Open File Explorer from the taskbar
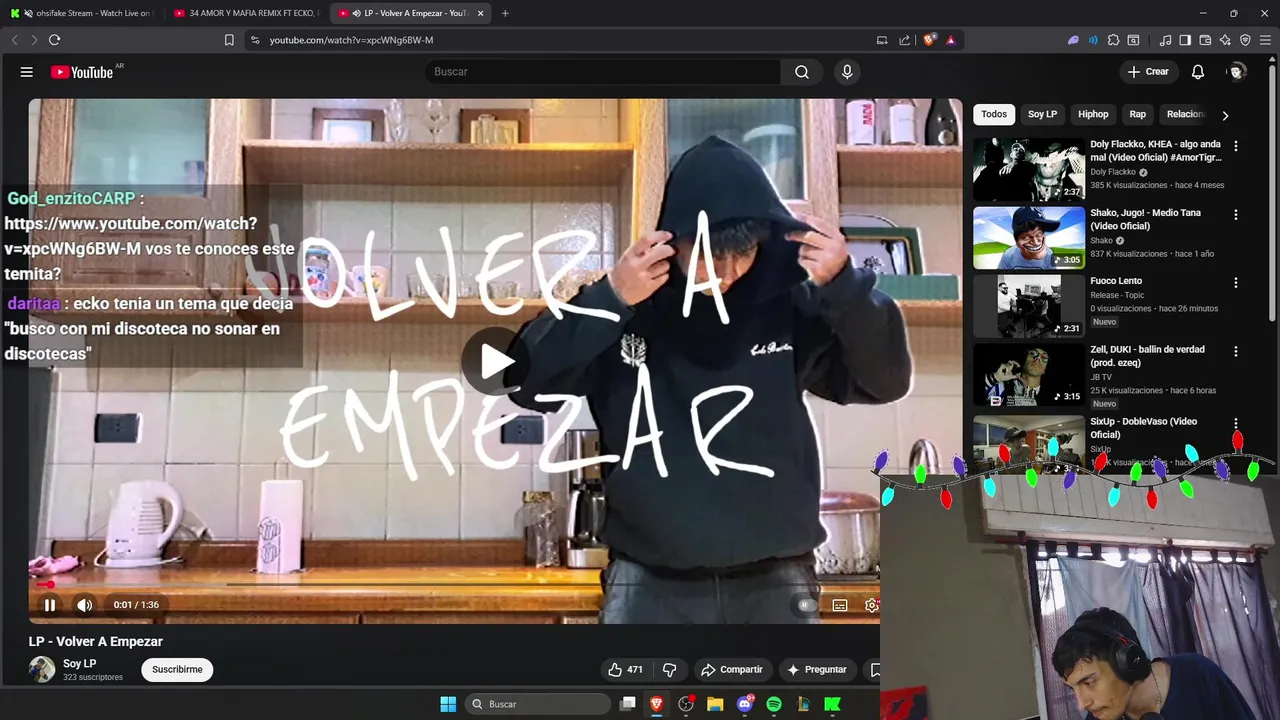Screen dimensions: 1280x720 coord(715,704)
